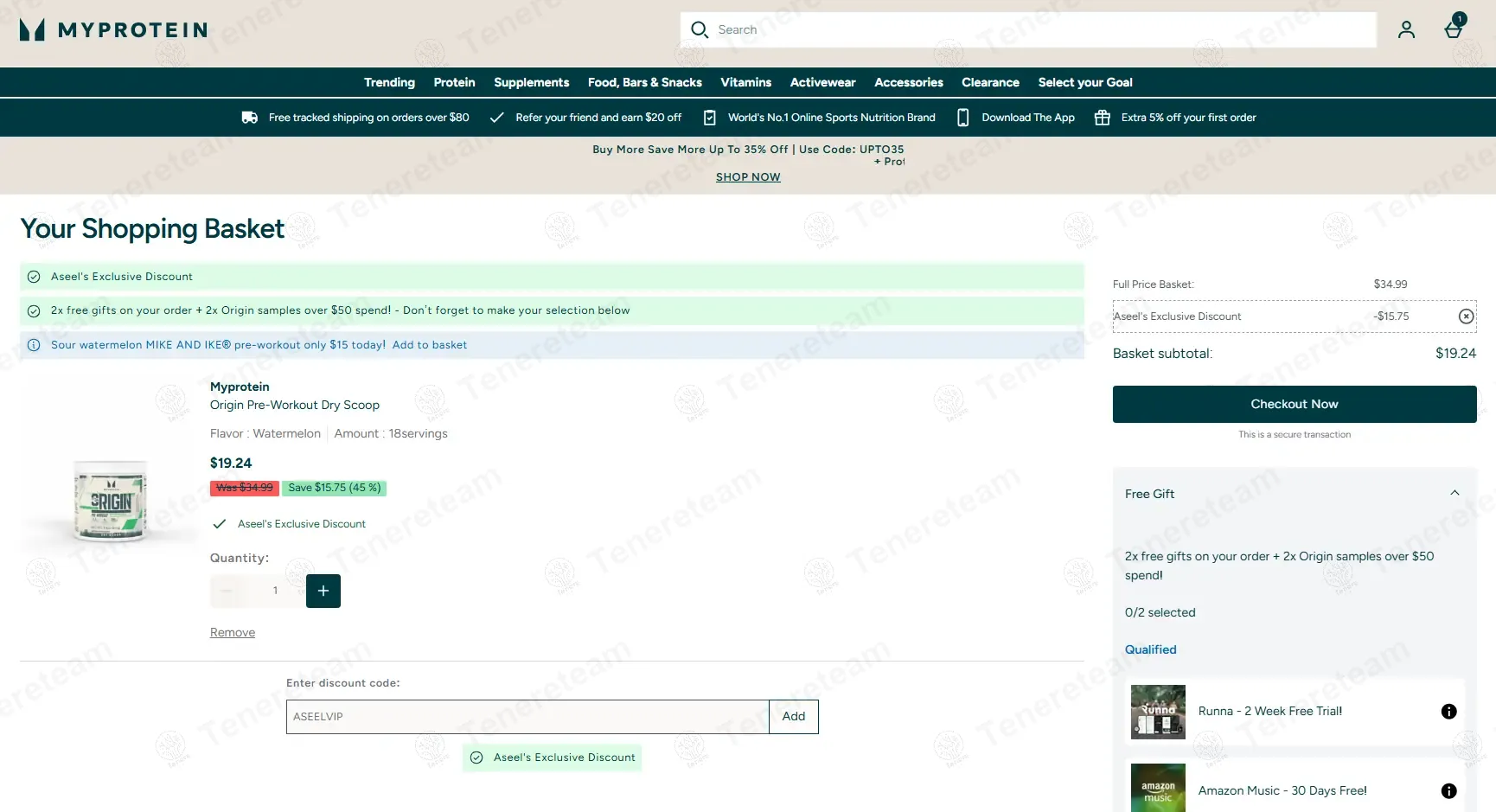Open the Supplements menu

point(531,82)
